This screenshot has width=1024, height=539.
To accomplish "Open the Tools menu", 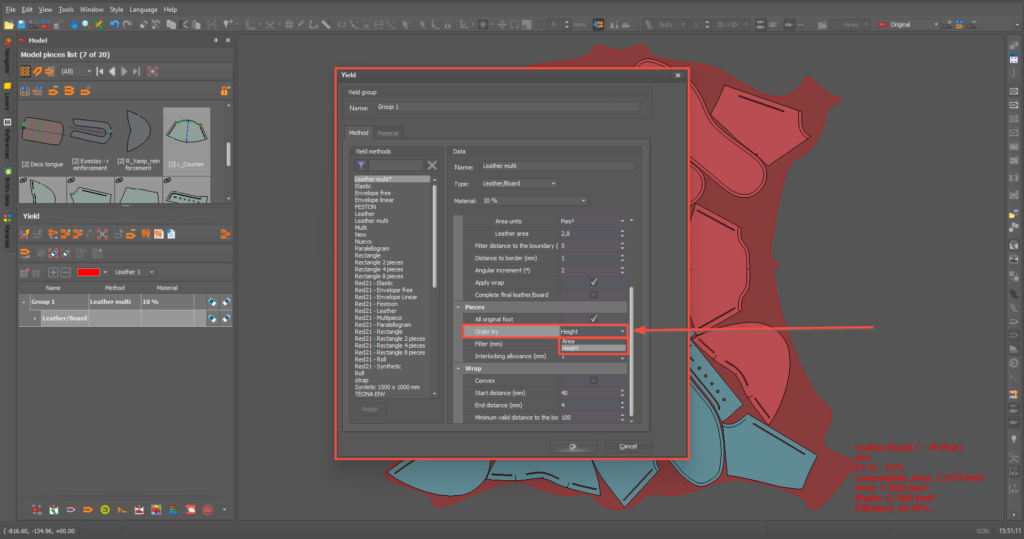I will pos(66,9).
